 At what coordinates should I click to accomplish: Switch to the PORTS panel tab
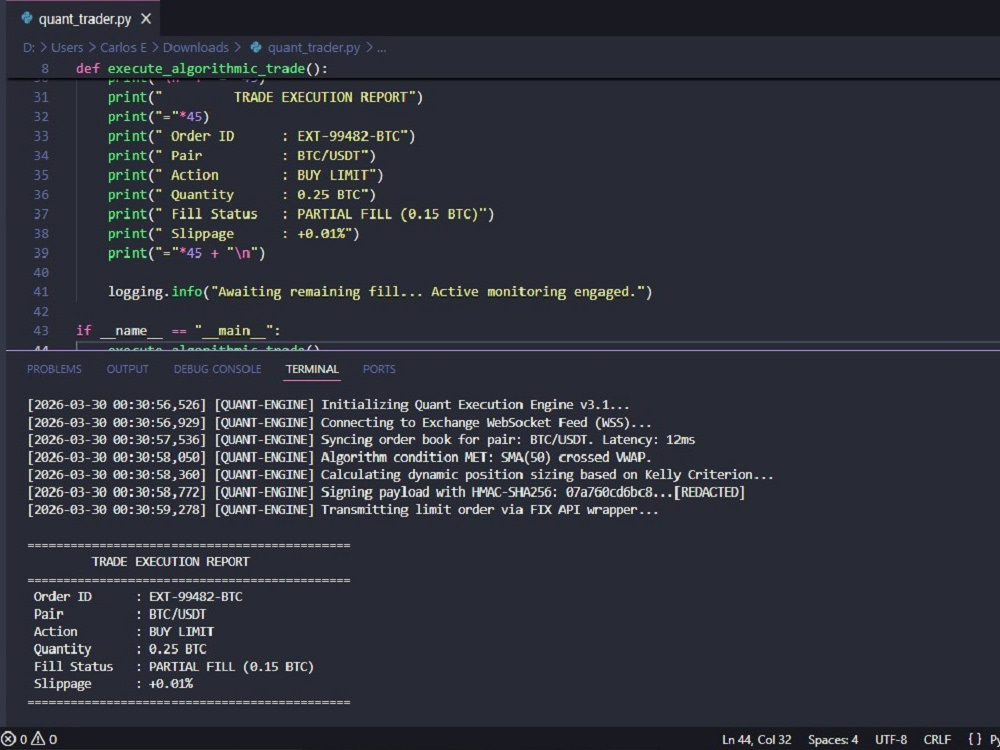pos(379,369)
